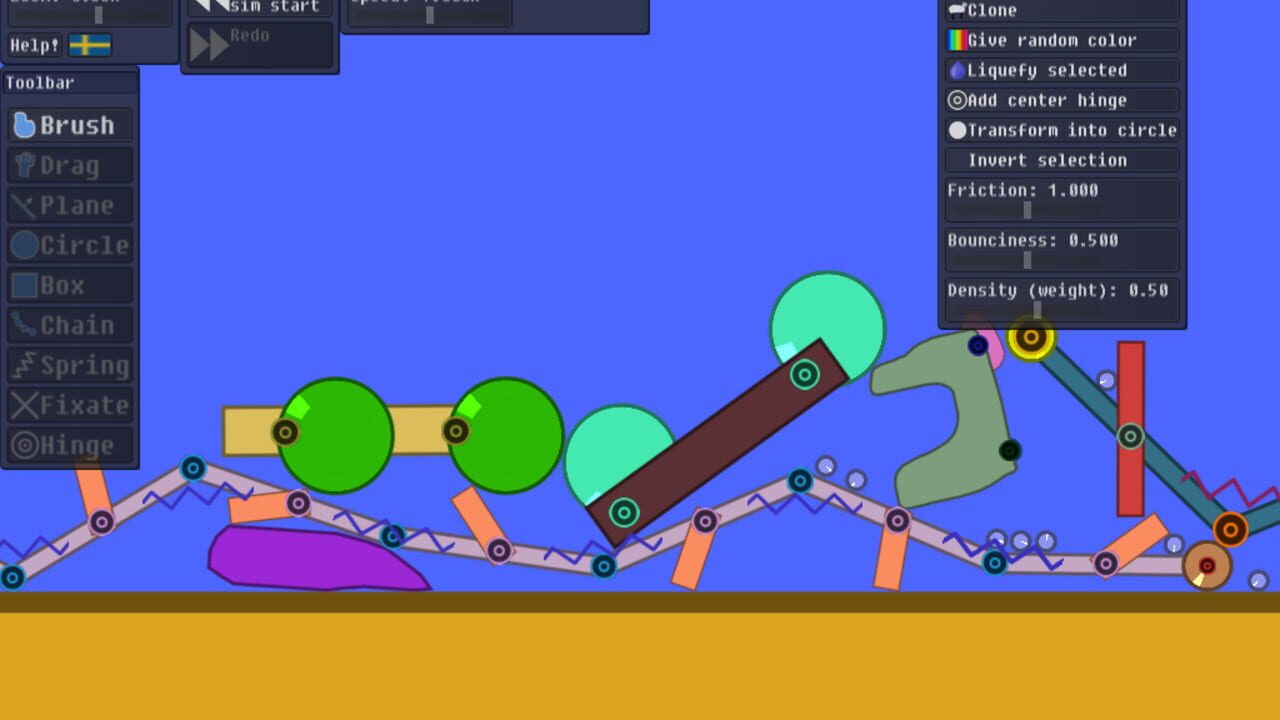Viewport: 1280px width, 720px height.
Task: Click the upper hinge on brown bar
Action: point(805,375)
